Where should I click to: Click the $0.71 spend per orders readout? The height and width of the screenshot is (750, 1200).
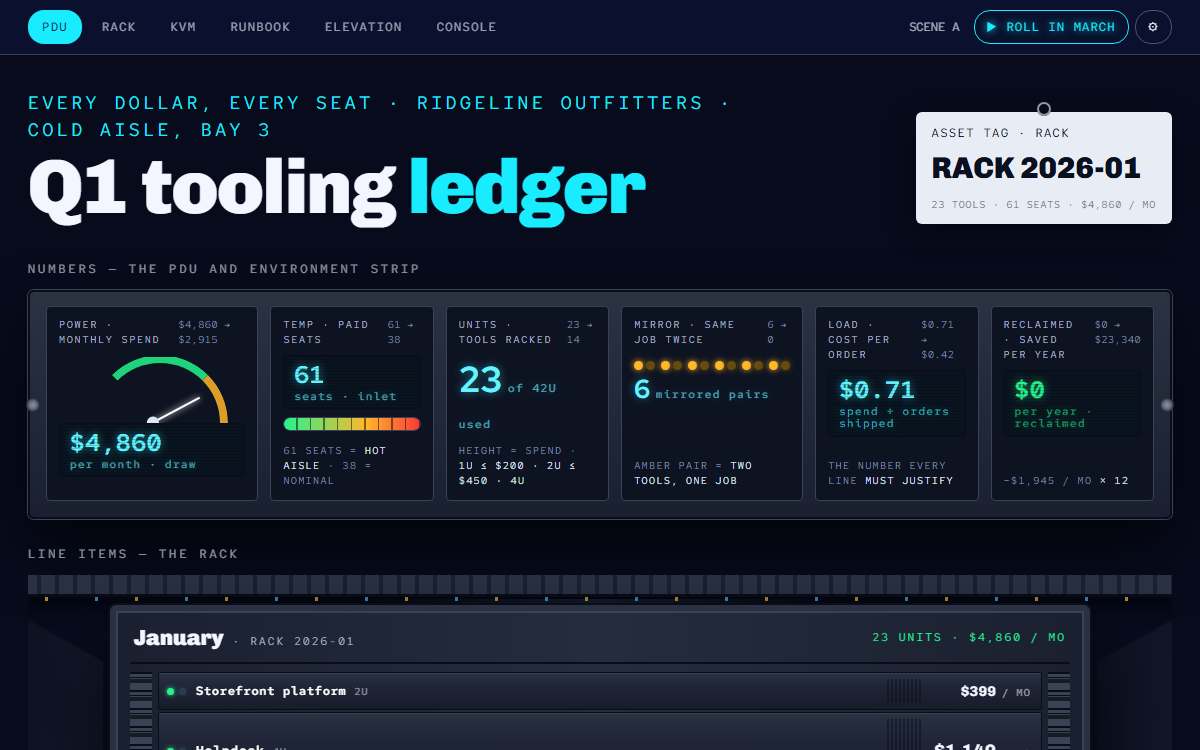897,403
